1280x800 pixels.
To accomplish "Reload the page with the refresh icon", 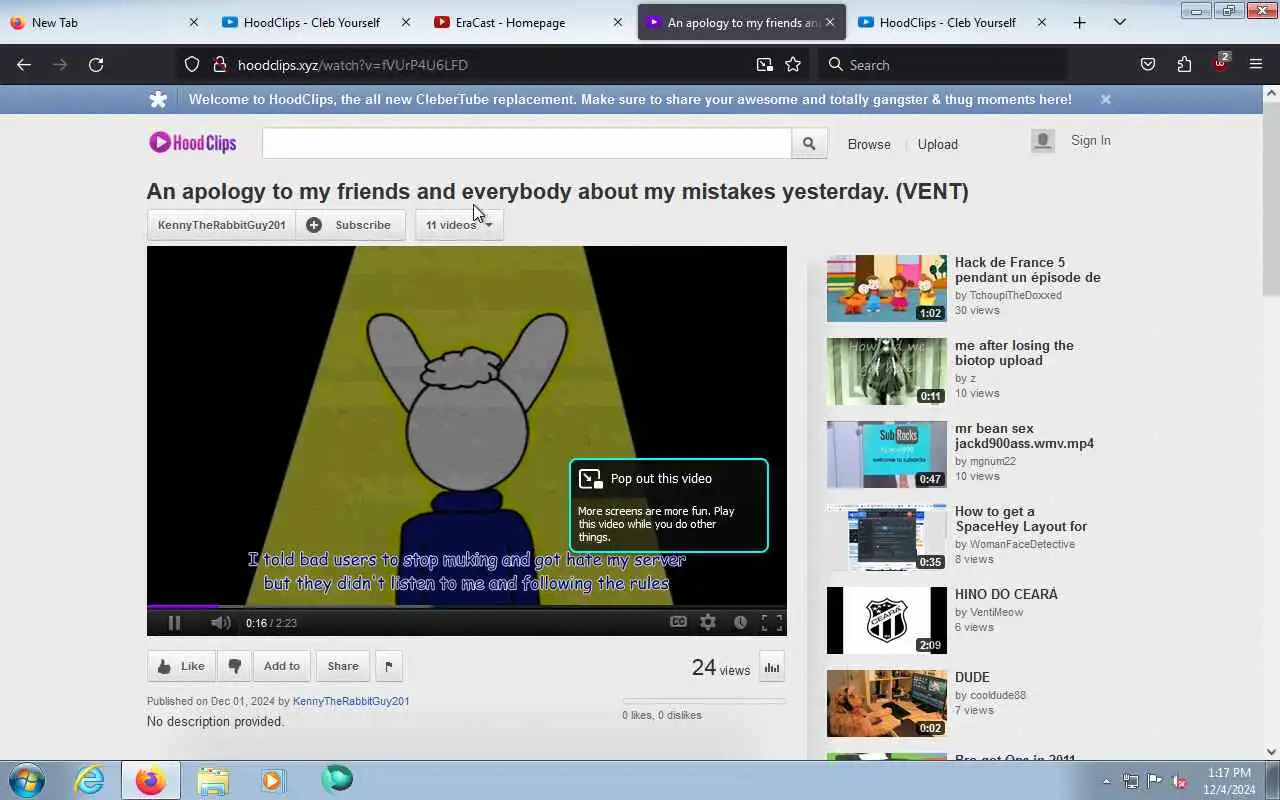I will pos(96,64).
